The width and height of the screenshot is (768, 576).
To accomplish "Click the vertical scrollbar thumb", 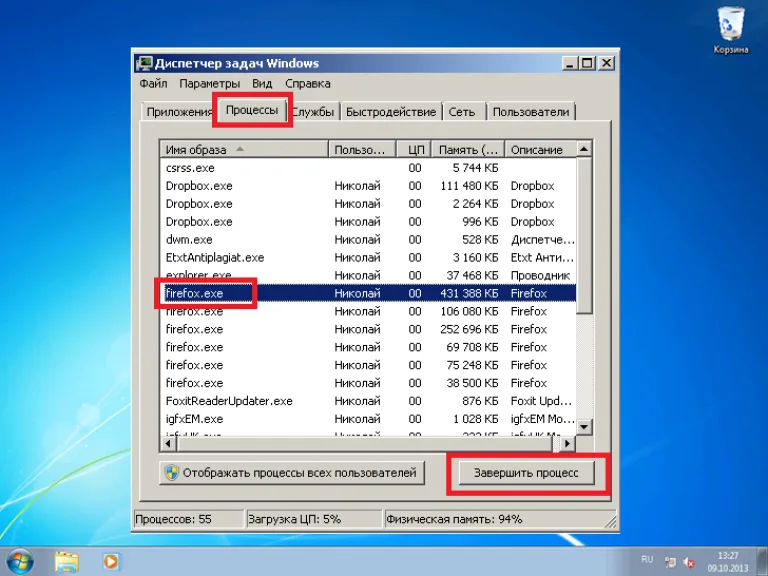I will (584, 236).
